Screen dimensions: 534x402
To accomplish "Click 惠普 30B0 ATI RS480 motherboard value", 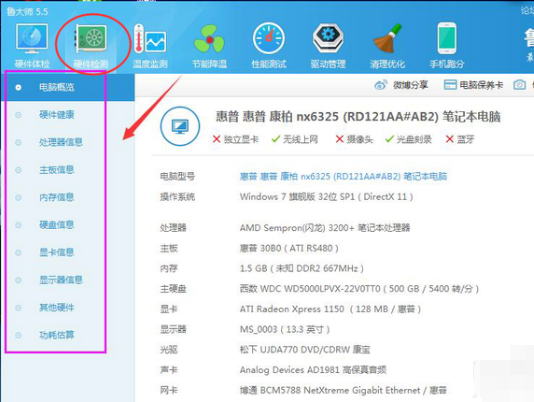I will coord(289,248).
